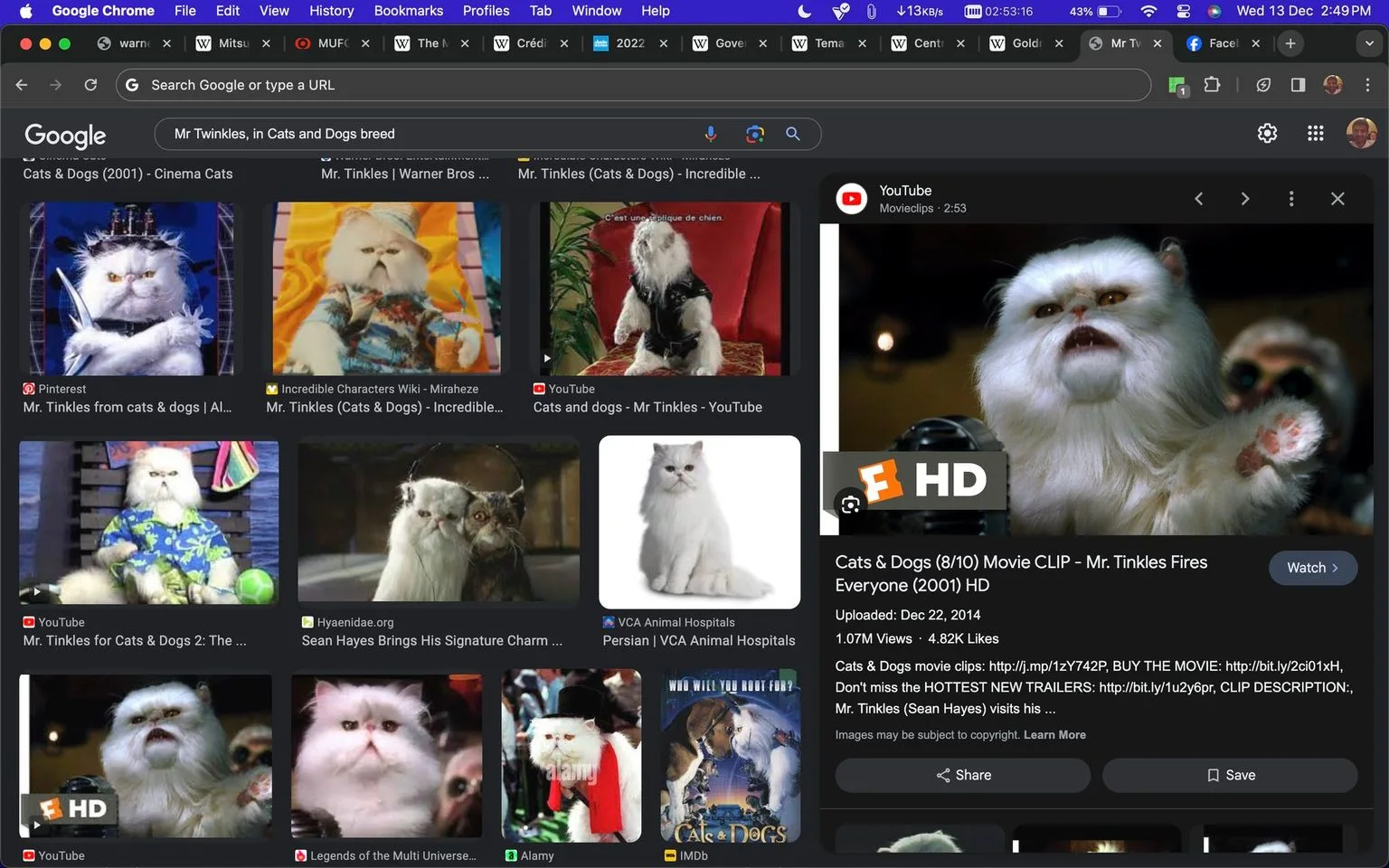Open the Legends of the Multi Universe thumbnail
Image resolution: width=1389 pixels, height=868 pixels.
tap(387, 756)
